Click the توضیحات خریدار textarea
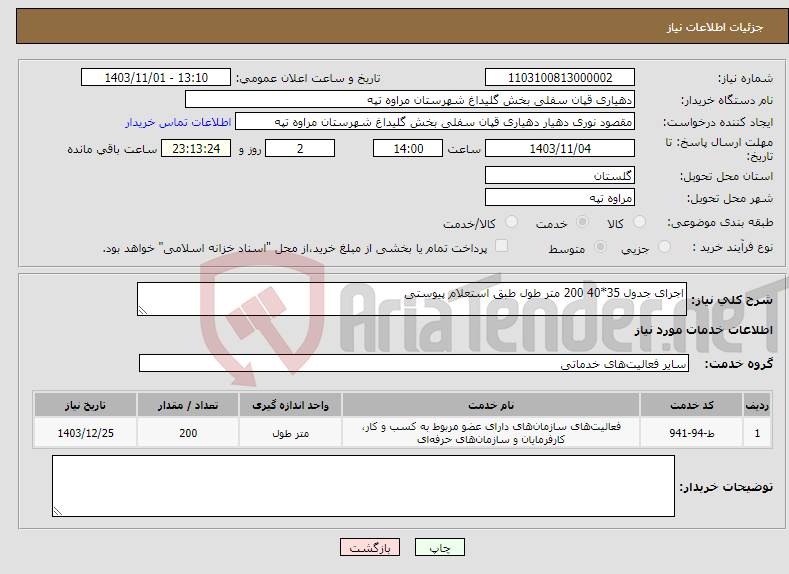789x574 pixels. click(x=363, y=486)
